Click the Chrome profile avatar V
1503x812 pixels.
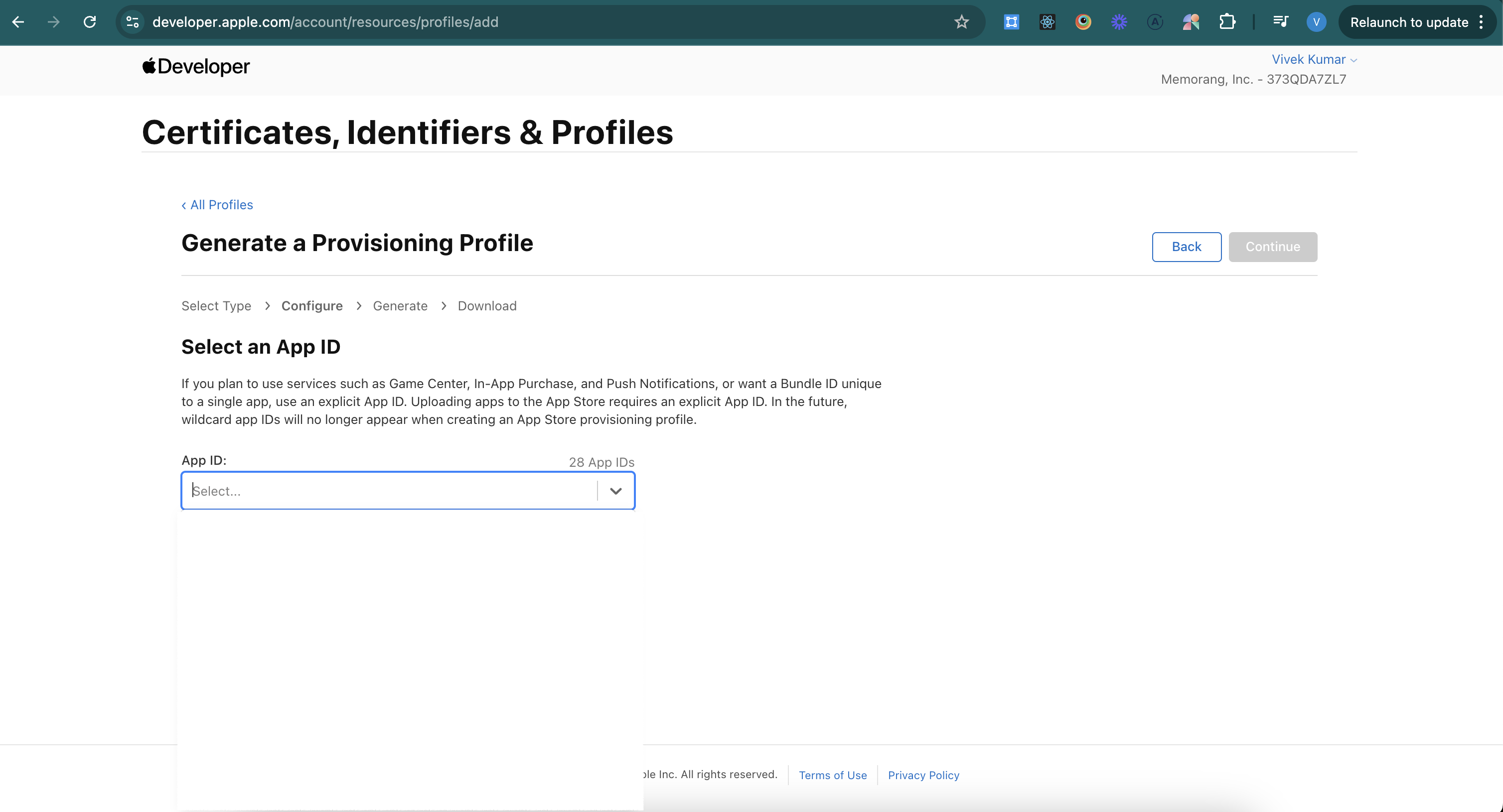coord(1316,22)
